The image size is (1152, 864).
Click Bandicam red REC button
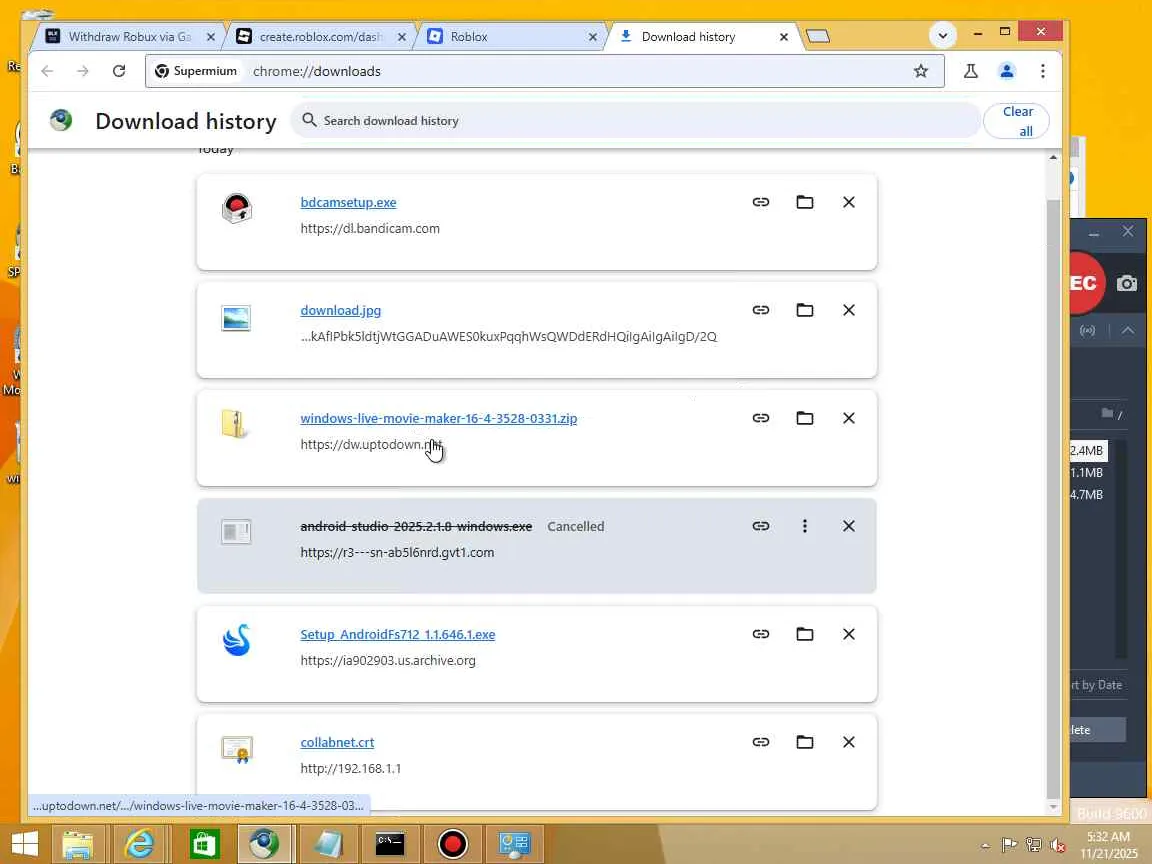point(1086,283)
